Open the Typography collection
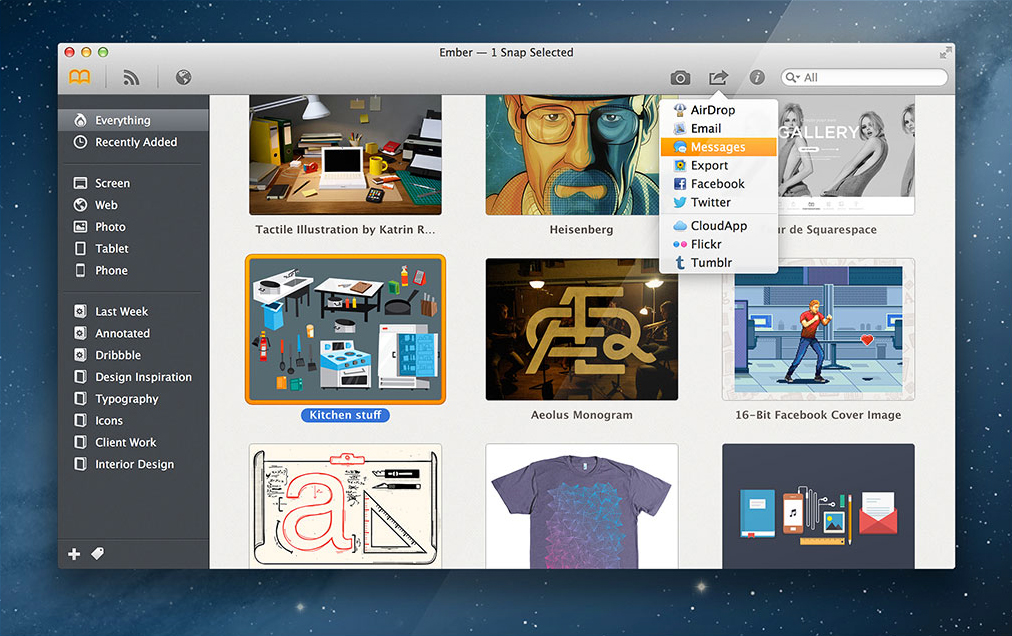Viewport: 1012px width, 636px height. (133, 399)
